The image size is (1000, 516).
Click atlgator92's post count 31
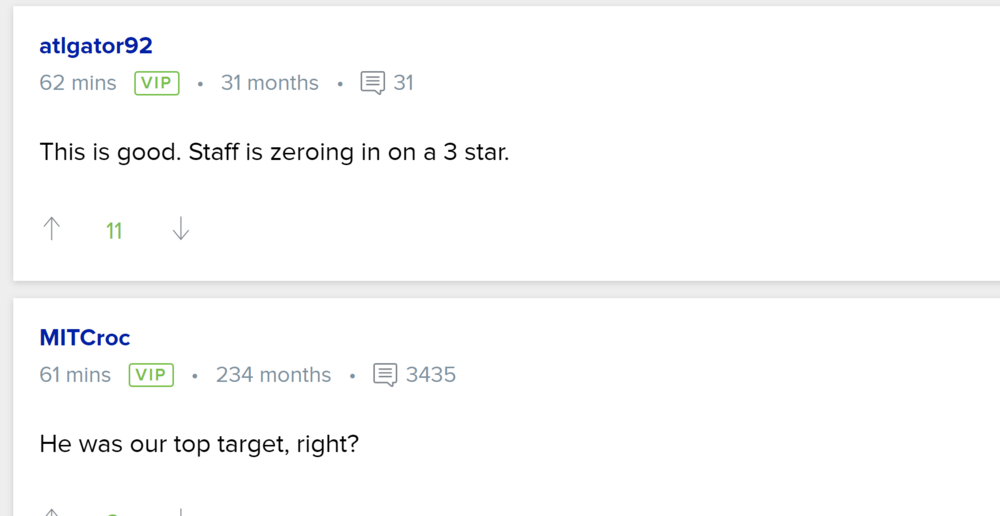(x=403, y=83)
